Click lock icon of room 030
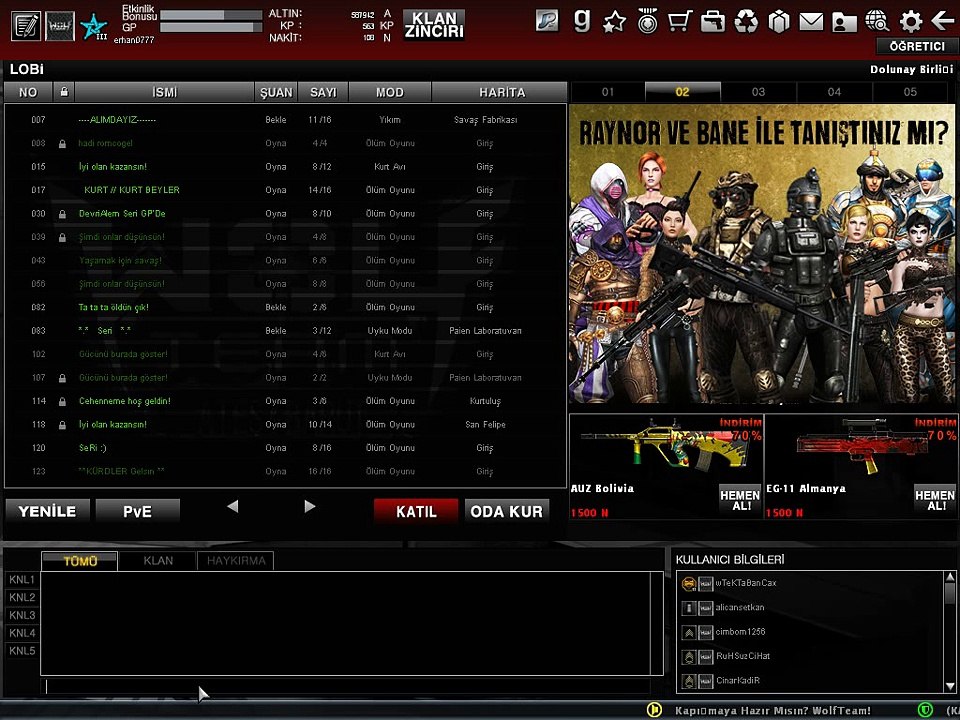Image resolution: width=960 pixels, height=720 pixels. pos(62,214)
